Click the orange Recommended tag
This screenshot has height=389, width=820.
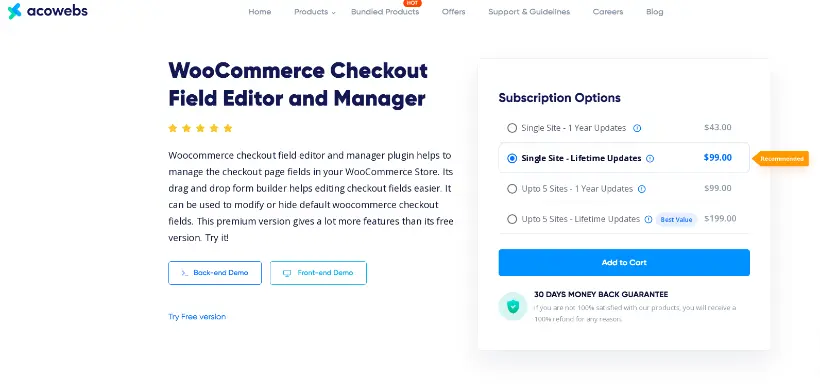click(x=780, y=158)
